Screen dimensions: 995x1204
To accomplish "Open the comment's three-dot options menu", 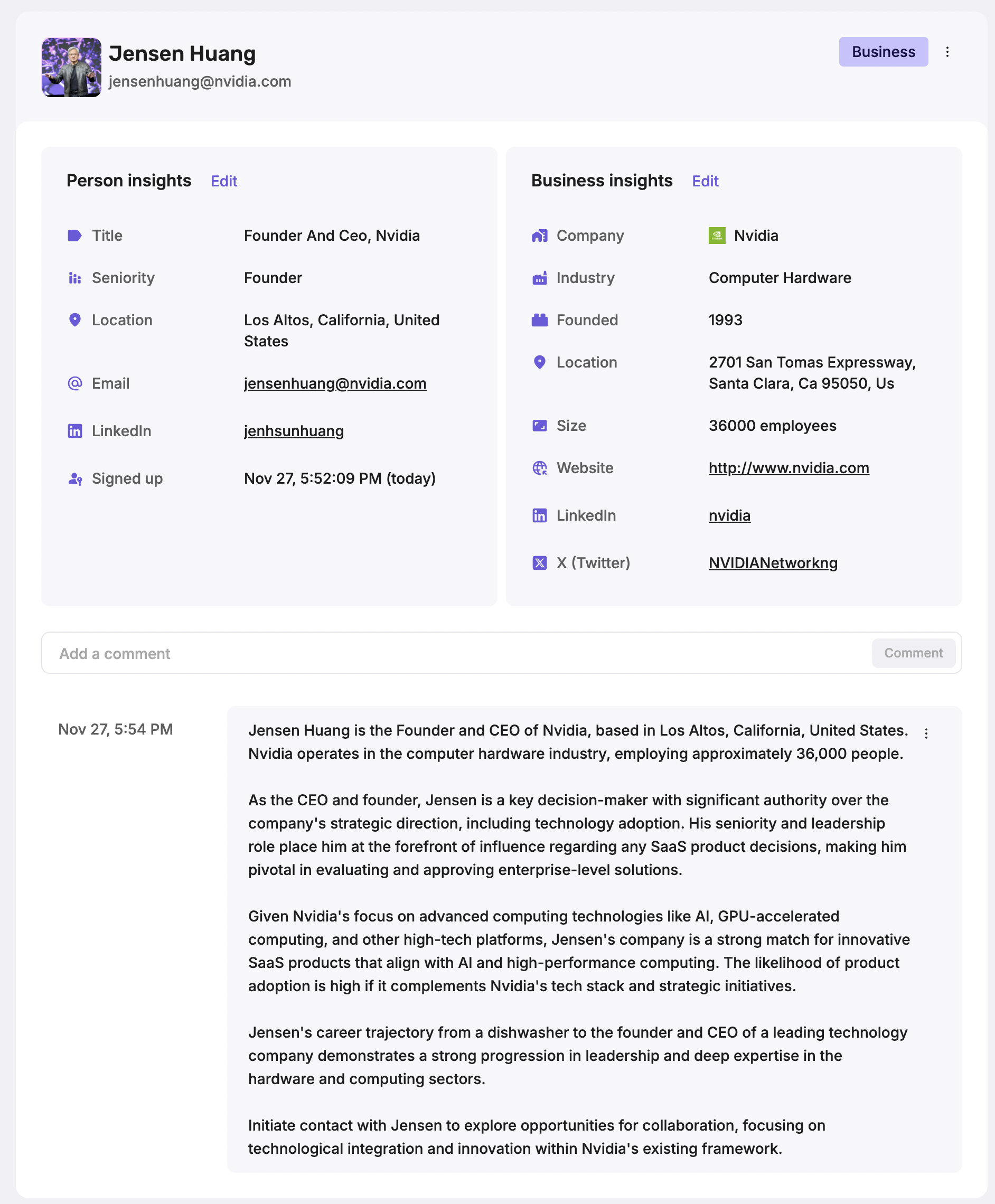I will tap(926, 733).
